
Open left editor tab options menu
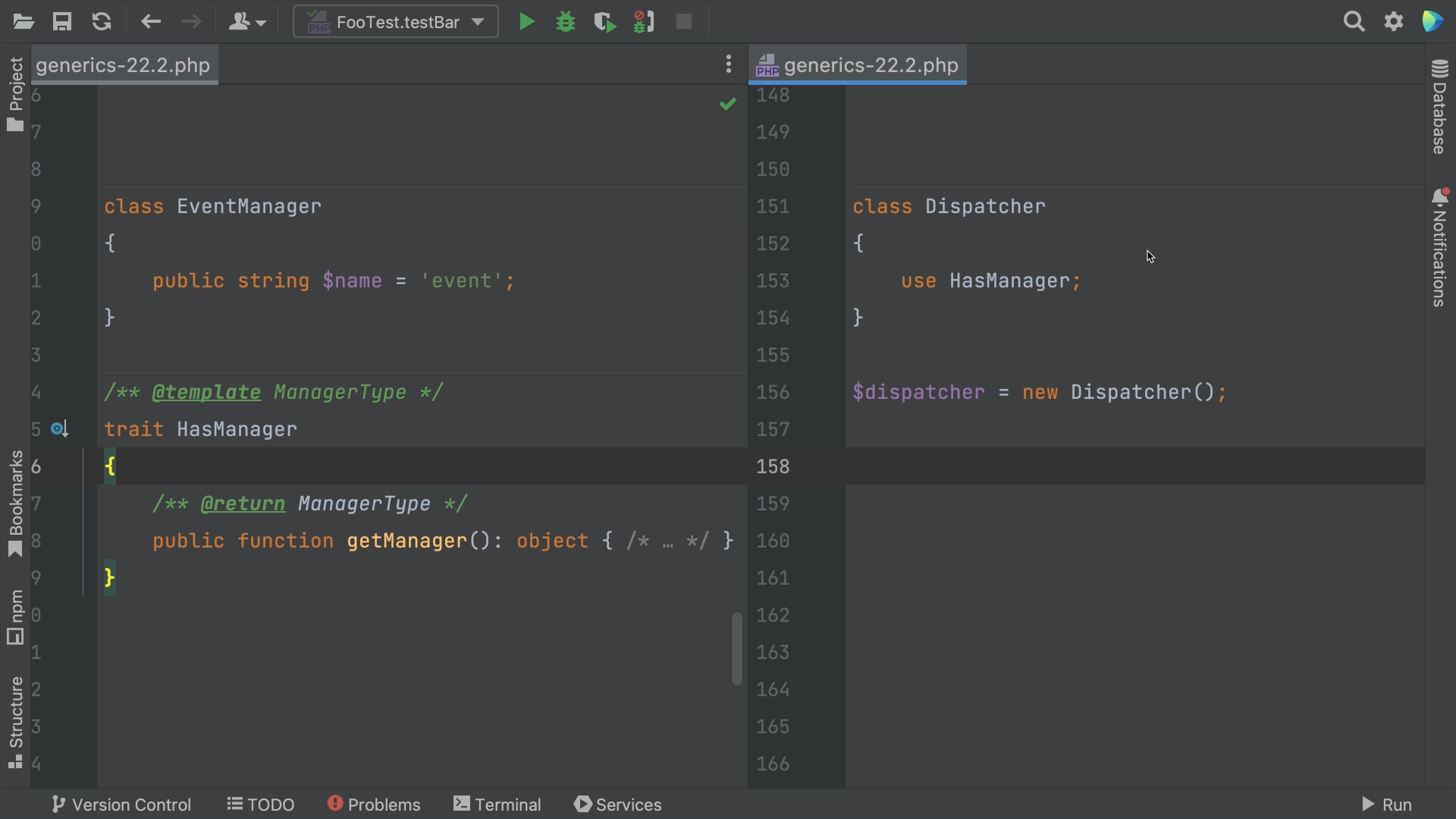tap(728, 64)
